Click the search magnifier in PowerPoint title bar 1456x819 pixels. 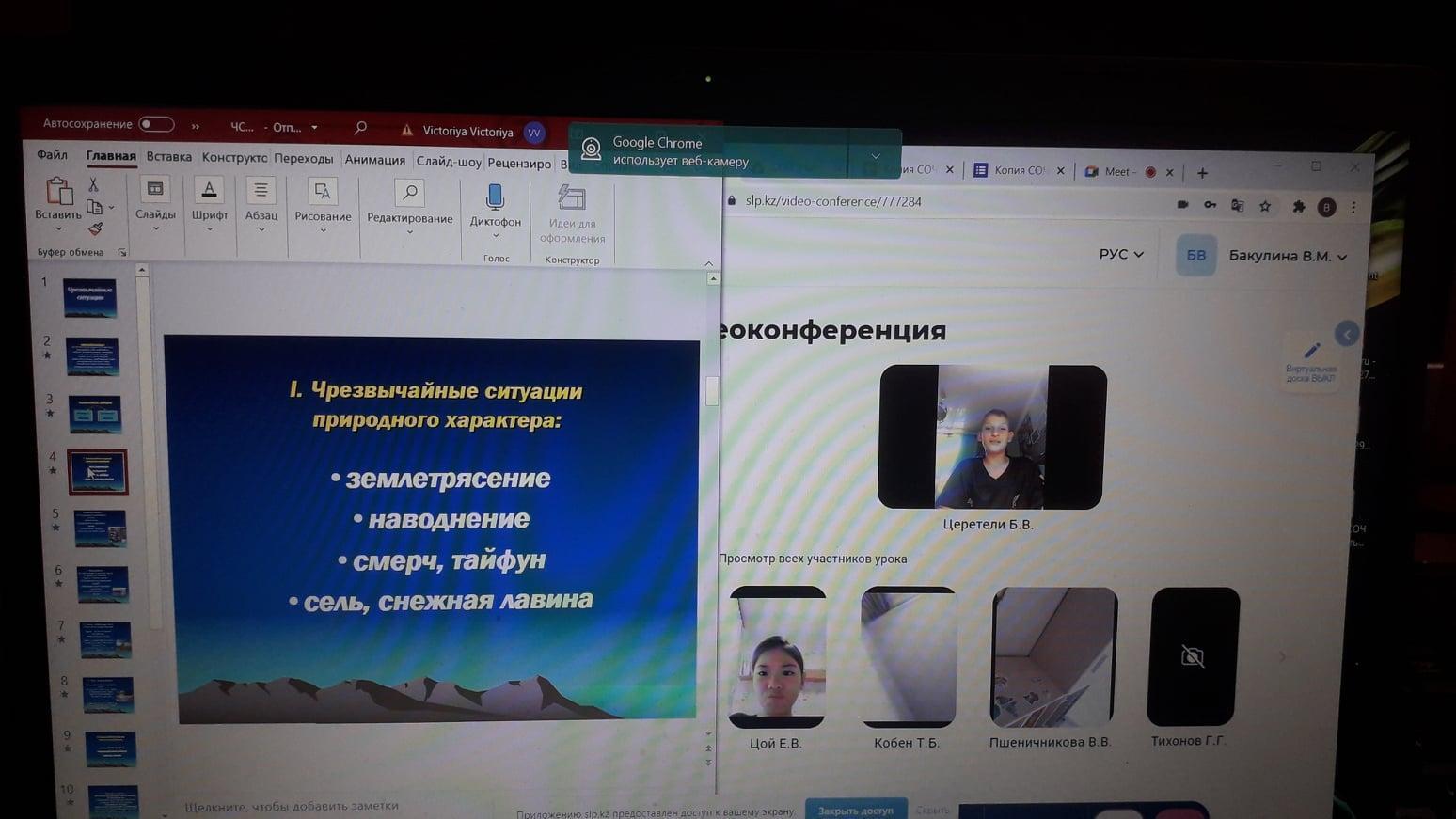pos(360,128)
